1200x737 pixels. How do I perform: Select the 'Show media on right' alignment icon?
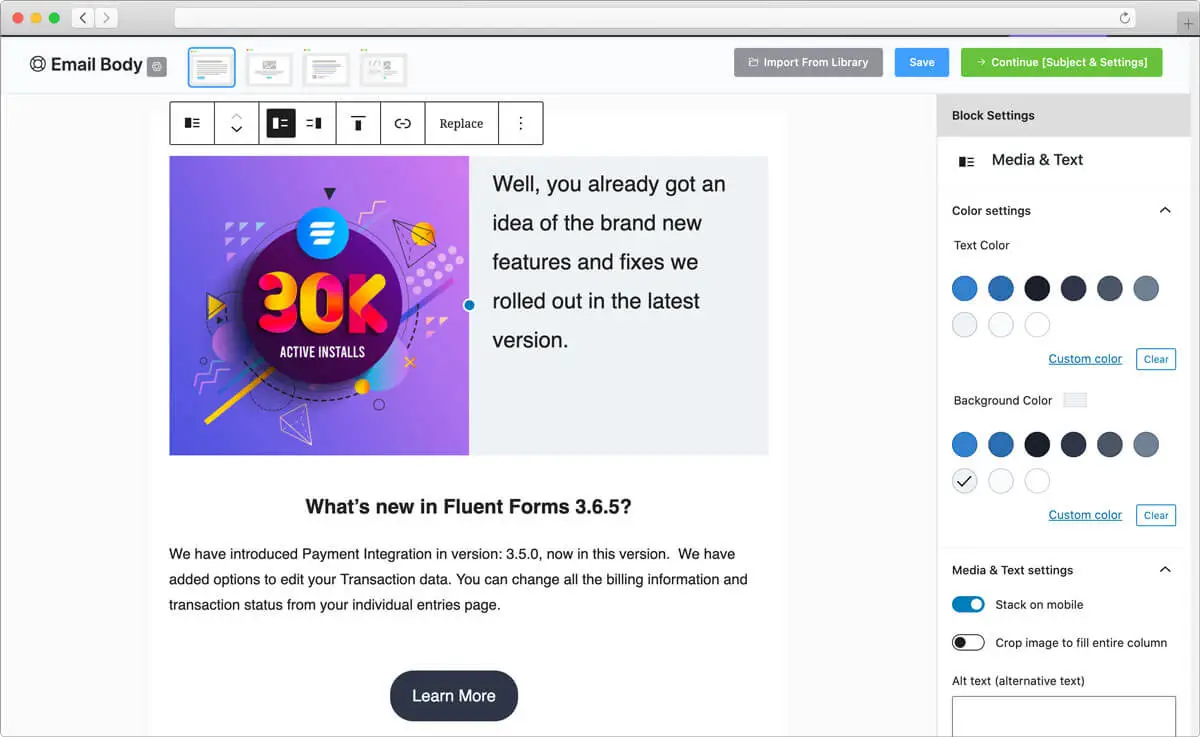[x=312, y=123]
